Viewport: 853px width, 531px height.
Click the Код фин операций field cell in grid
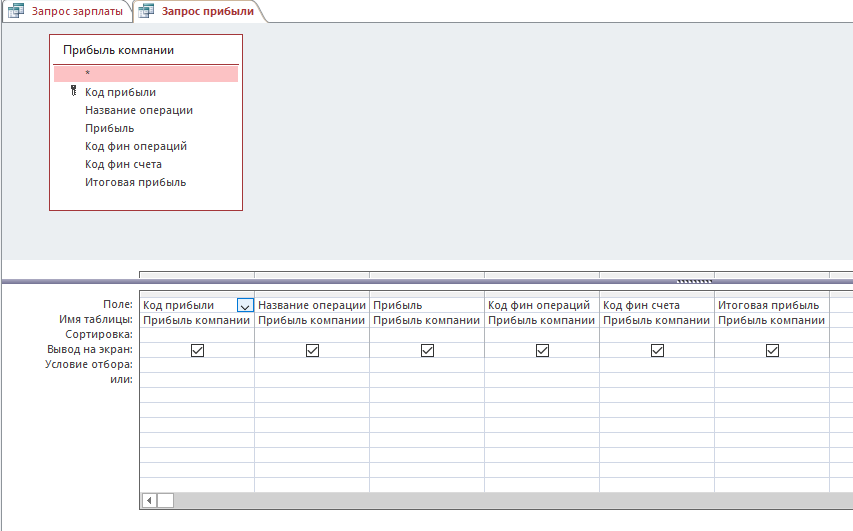542,305
